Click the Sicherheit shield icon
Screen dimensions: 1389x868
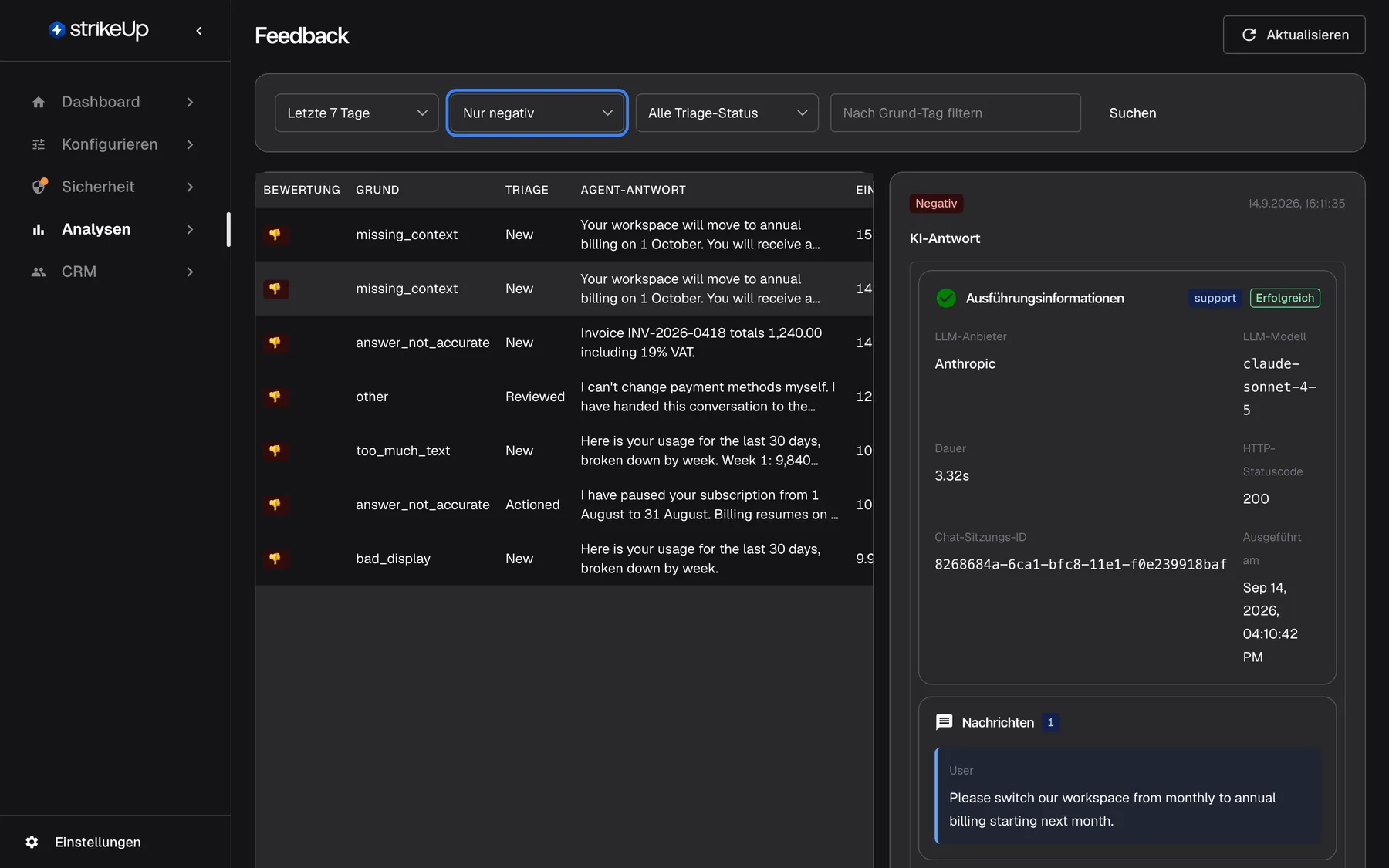pyautogui.click(x=39, y=187)
